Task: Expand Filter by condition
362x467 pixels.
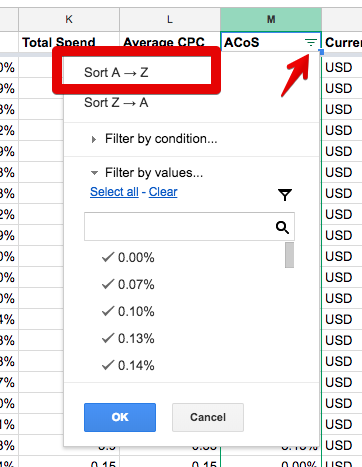Action: pyautogui.click(x=154, y=139)
